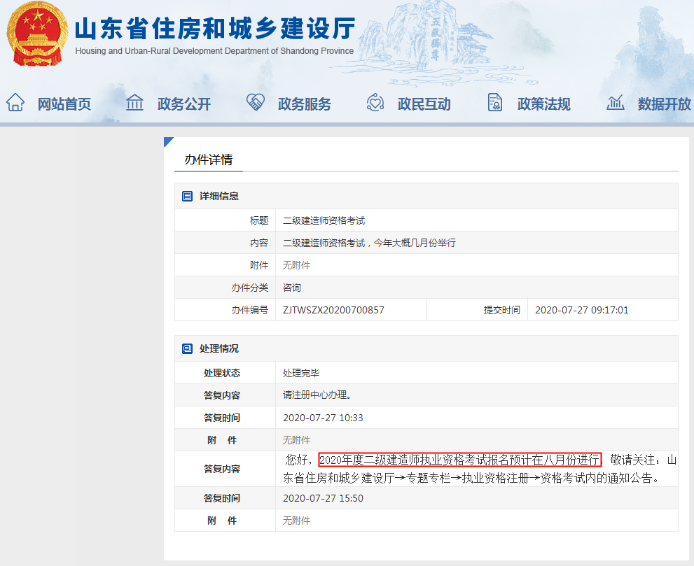Click the 详细信息 section header icon
The image size is (694, 566).
pyautogui.click(x=187, y=196)
